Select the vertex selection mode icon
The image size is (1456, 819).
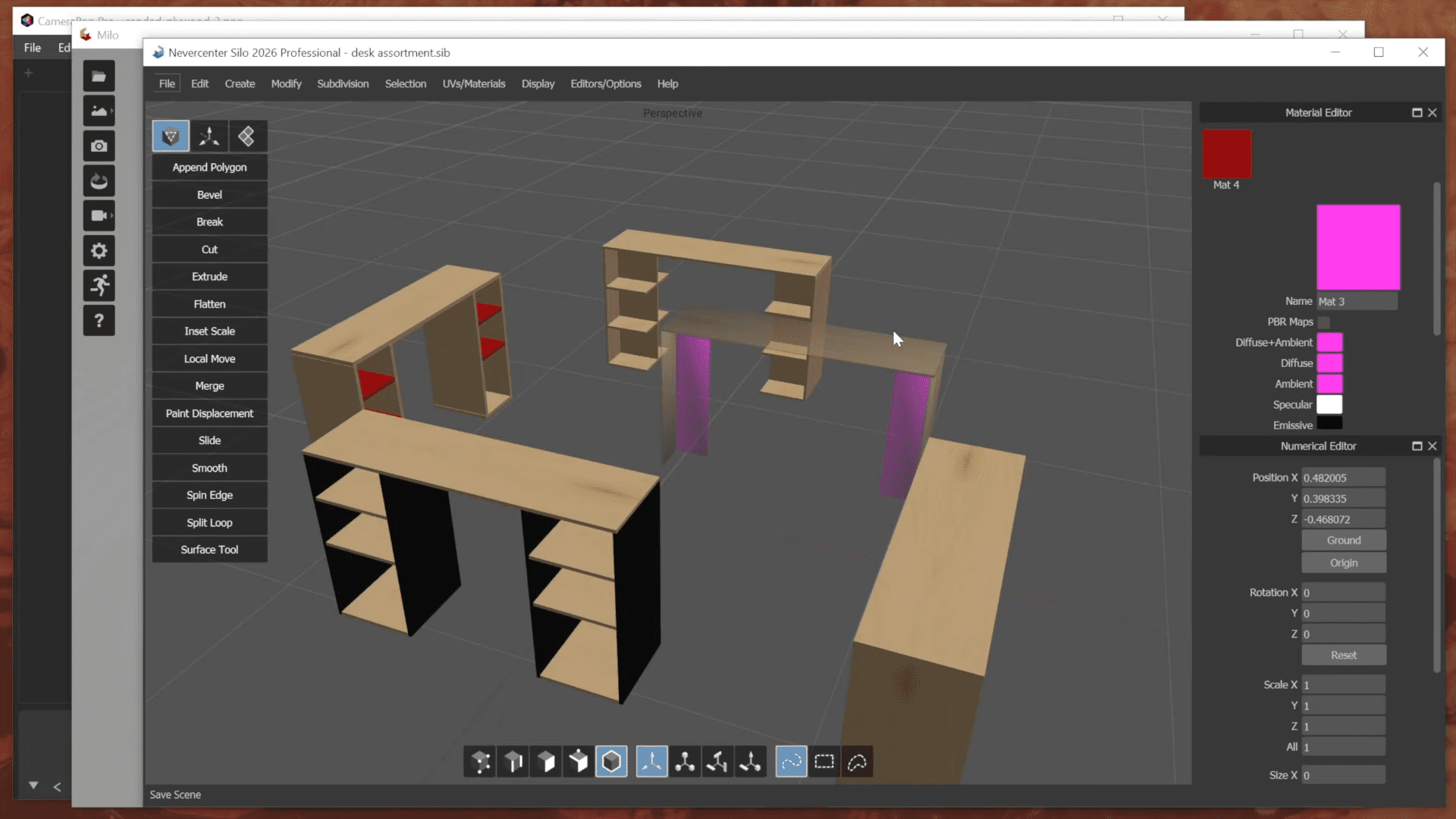click(x=479, y=761)
